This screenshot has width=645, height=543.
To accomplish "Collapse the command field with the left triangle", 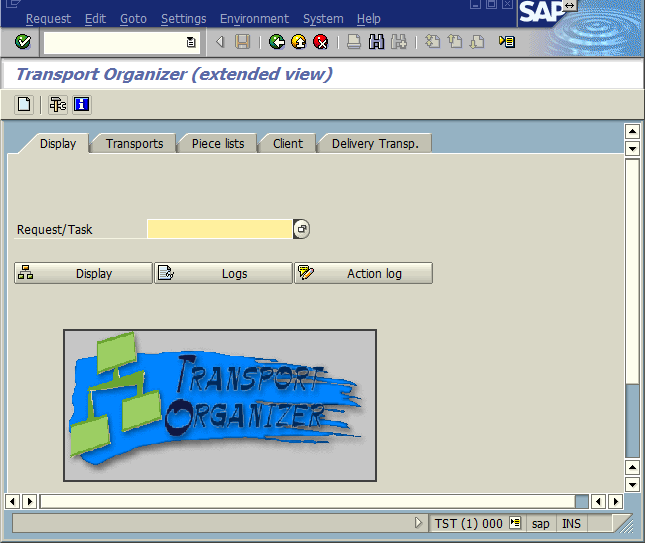I will coord(220,42).
